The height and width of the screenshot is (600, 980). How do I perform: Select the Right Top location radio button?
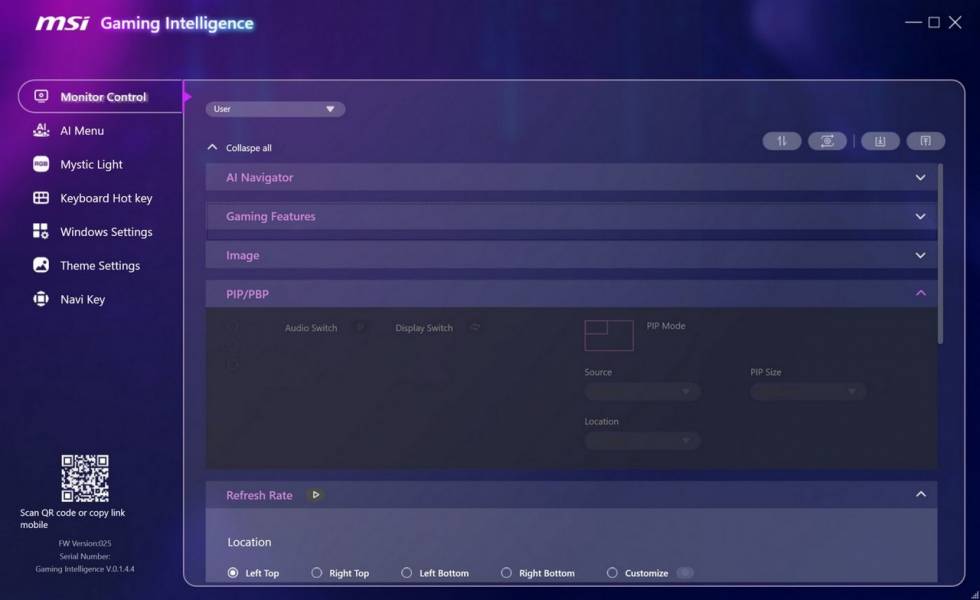click(317, 573)
